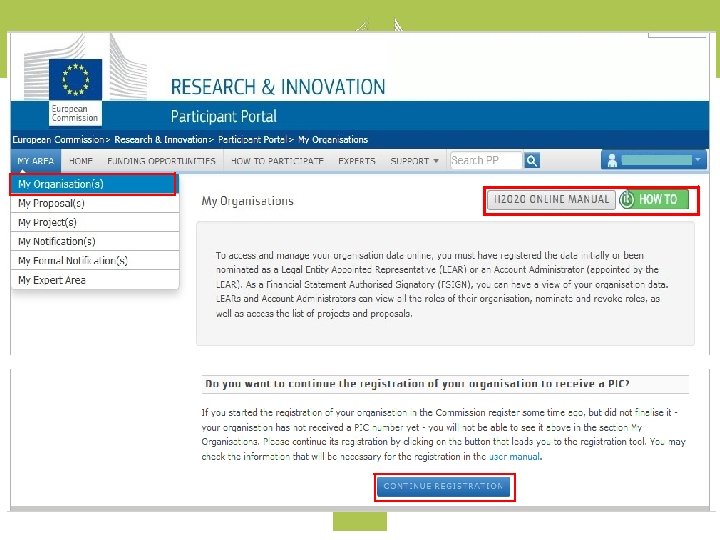The width and height of the screenshot is (720, 540).
Task: Focus the Search PP input field
Action: [486, 161]
